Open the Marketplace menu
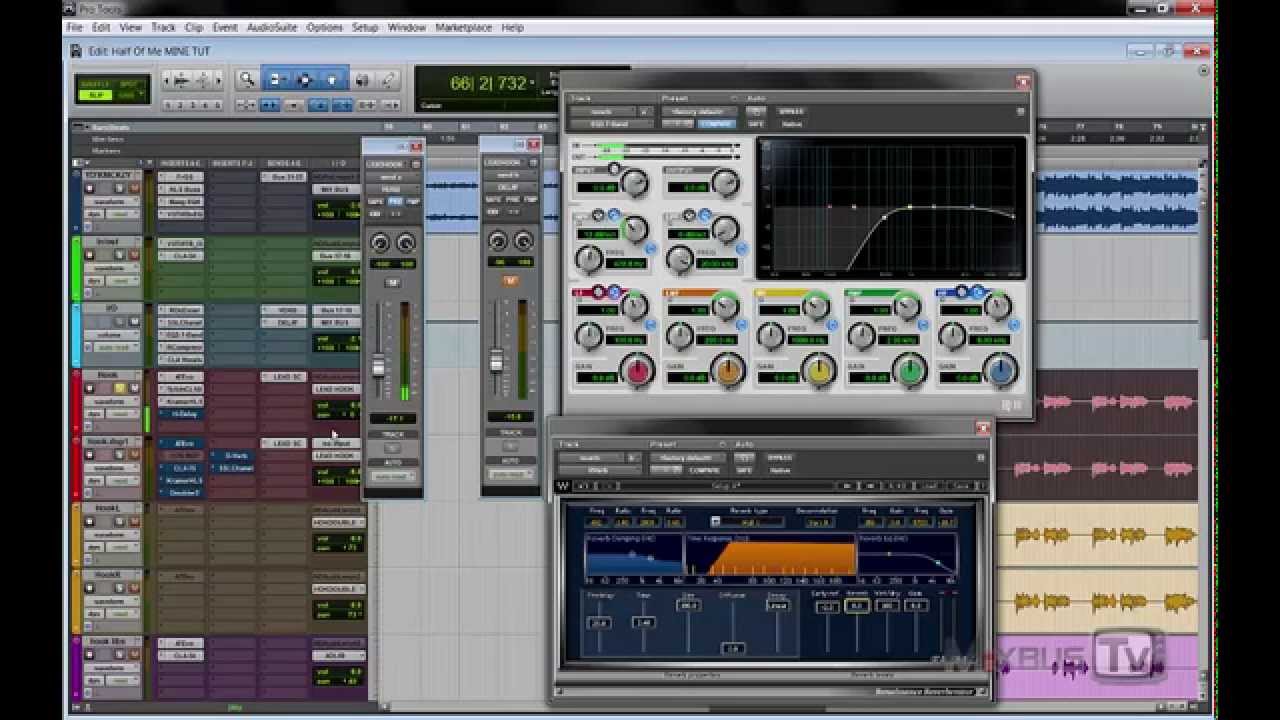Viewport: 1280px width, 720px height. [464, 27]
